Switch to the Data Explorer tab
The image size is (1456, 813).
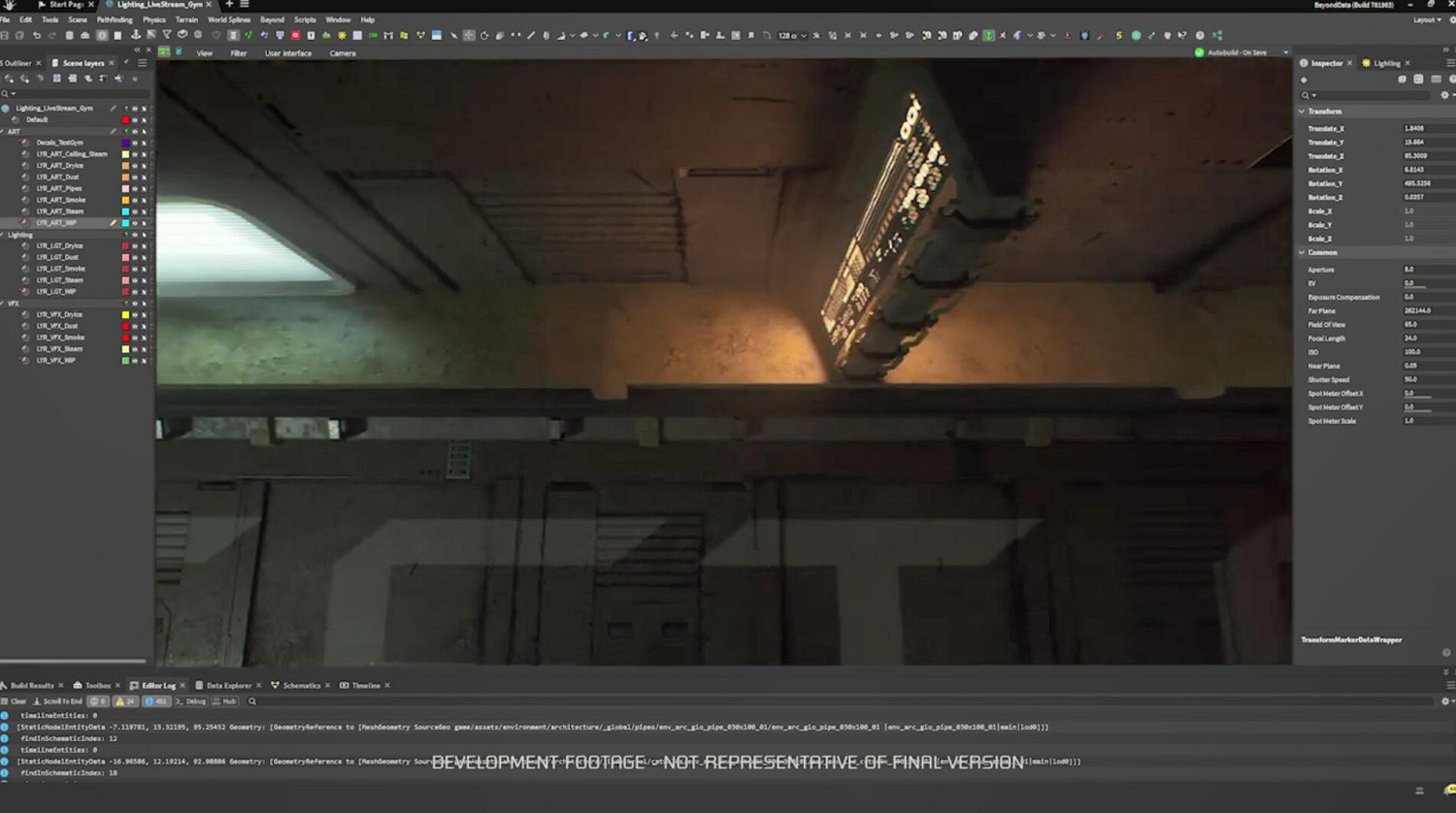tap(228, 686)
